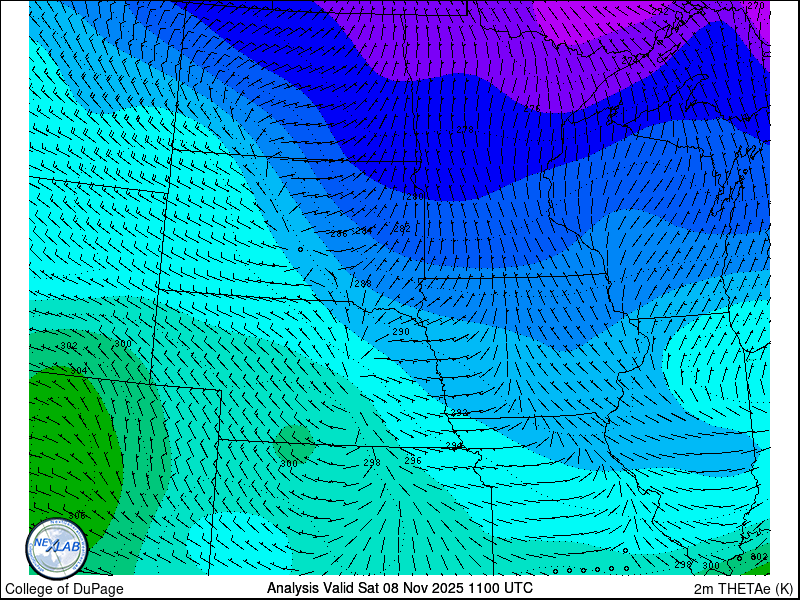This screenshot has width=800, height=600.
Task: Click the 304 contour label
Action: click(79, 370)
